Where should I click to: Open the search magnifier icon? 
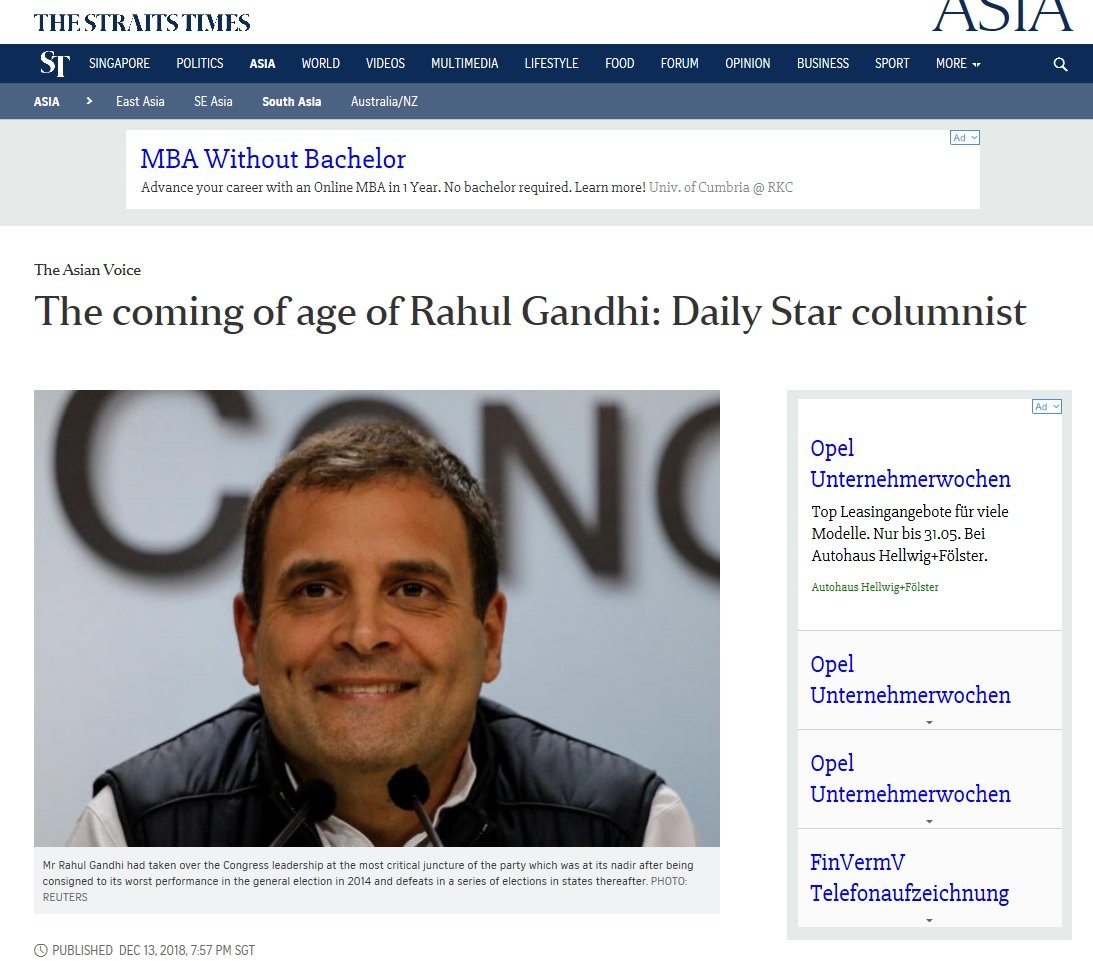coord(1060,64)
